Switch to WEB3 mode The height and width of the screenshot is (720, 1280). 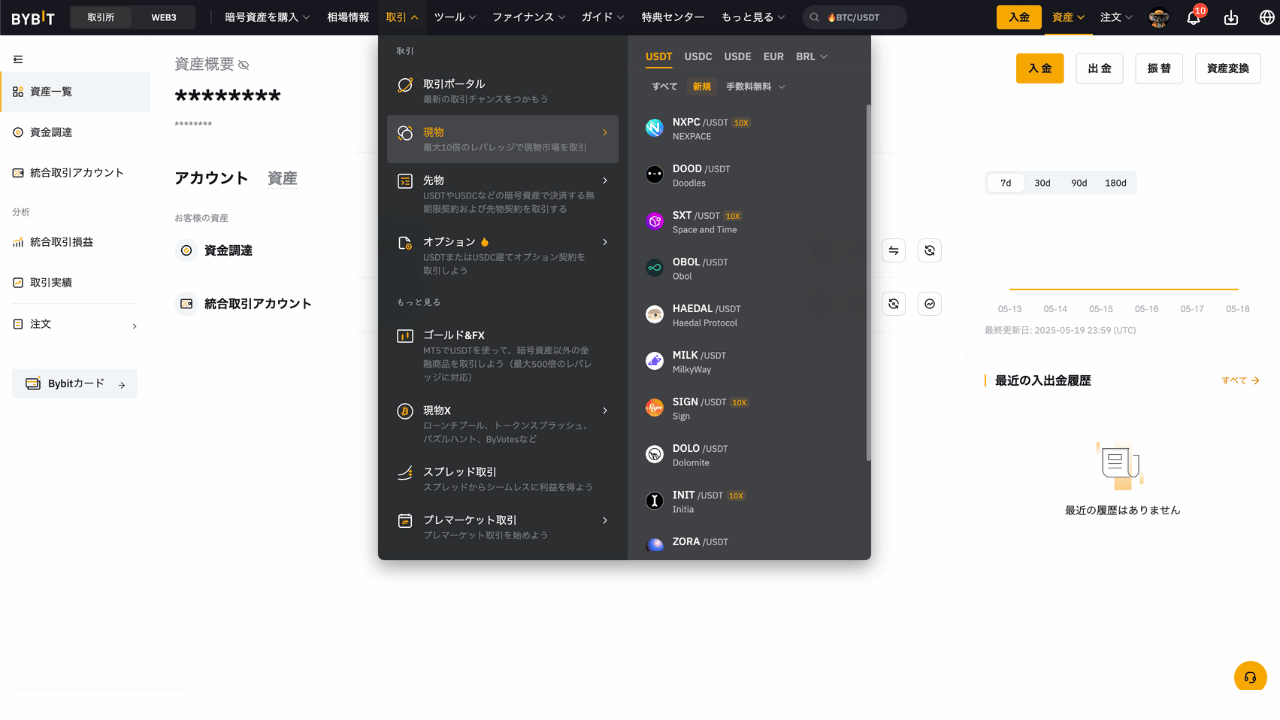[x=163, y=17]
